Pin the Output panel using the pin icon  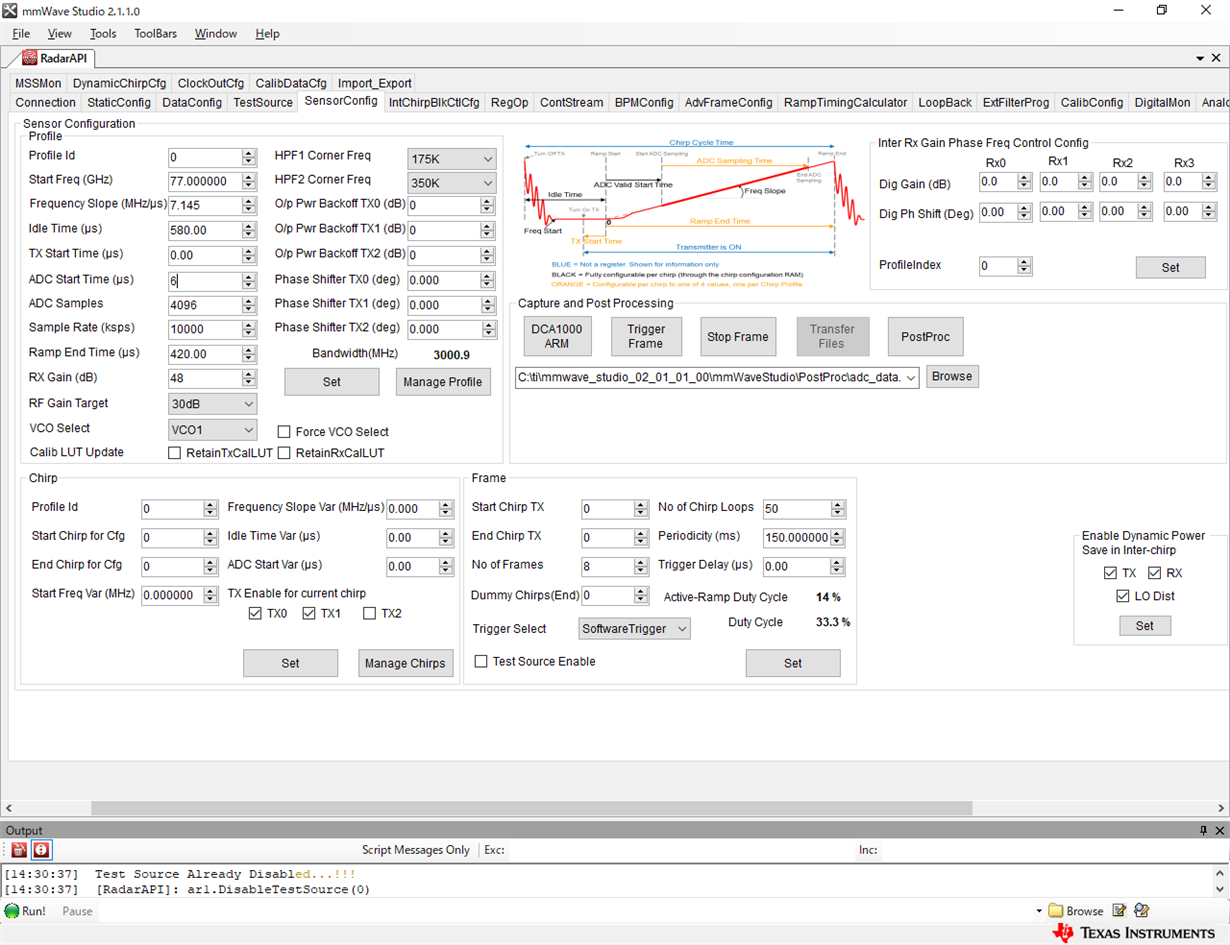point(1203,830)
